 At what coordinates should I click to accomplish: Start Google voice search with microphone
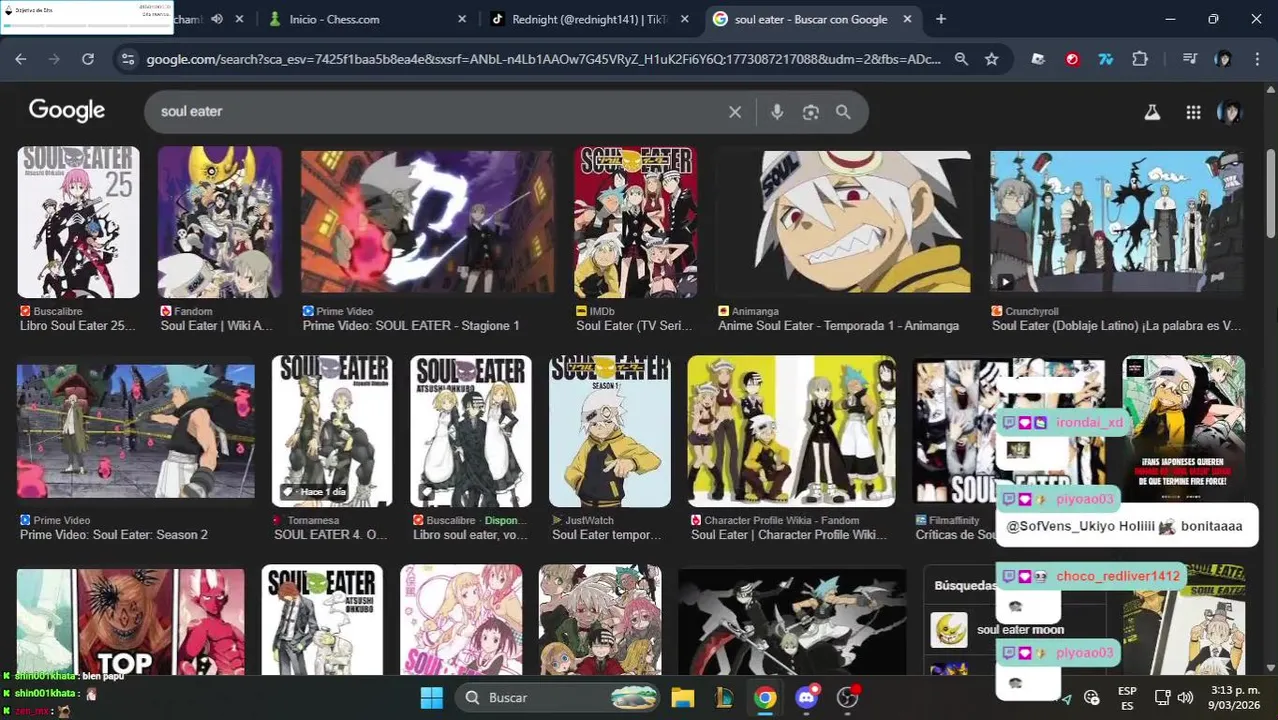pos(777,112)
